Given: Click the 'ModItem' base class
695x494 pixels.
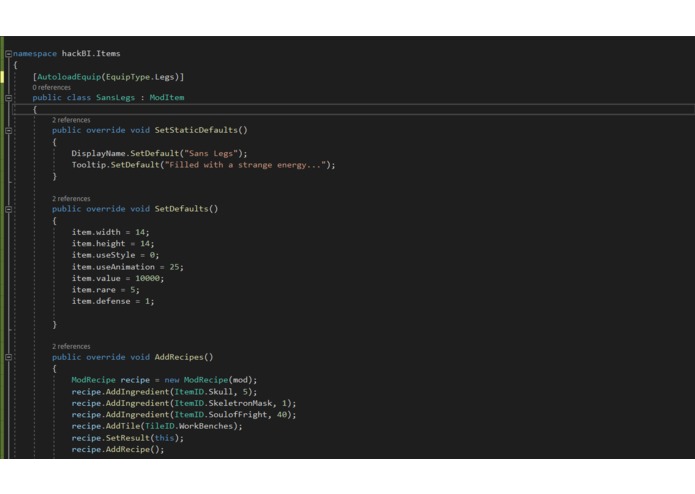Looking at the screenshot, I should point(167,97).
